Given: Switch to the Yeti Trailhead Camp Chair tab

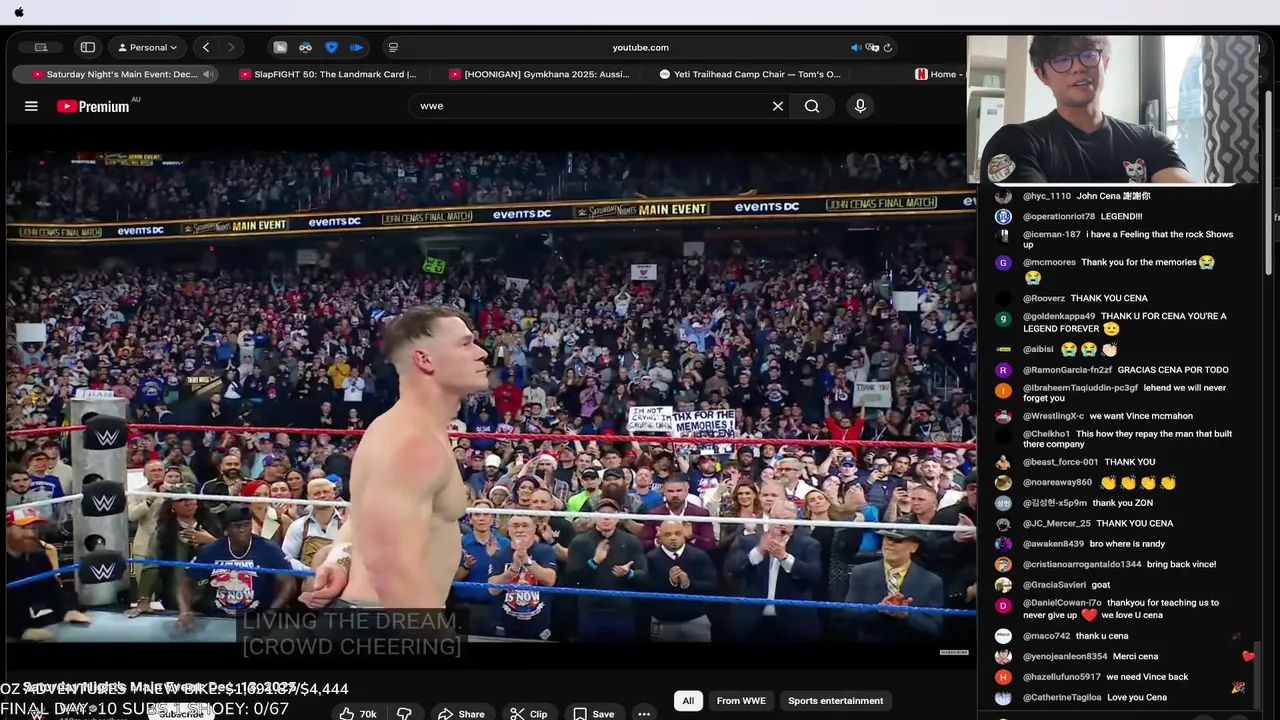Looking at the screenshot, I should 750,74.
